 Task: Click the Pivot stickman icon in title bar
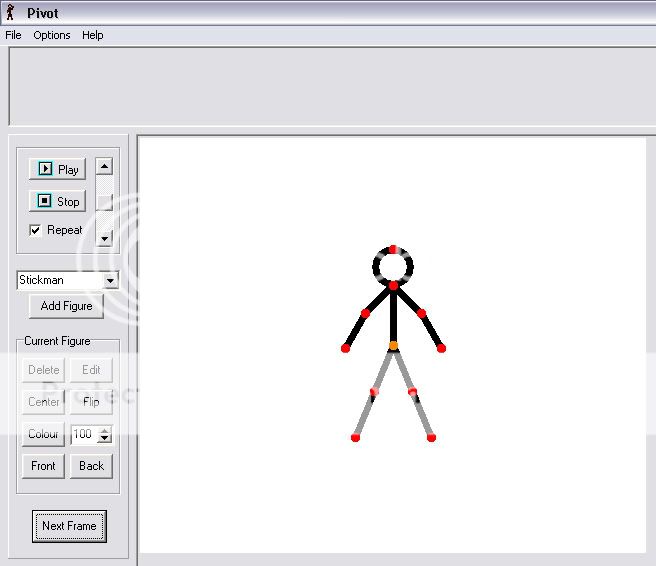11,12
